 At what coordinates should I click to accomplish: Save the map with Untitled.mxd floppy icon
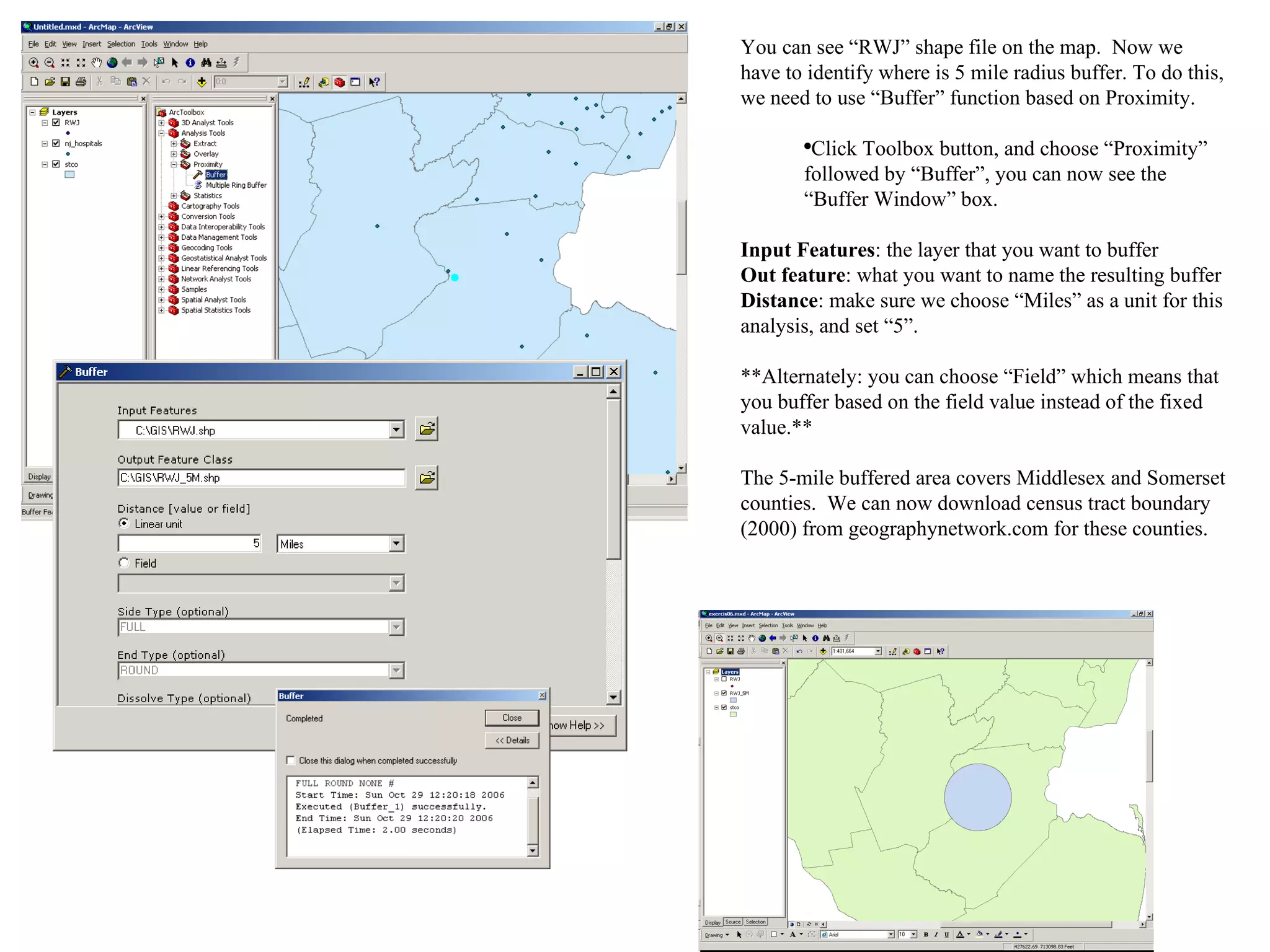[65, 82]
